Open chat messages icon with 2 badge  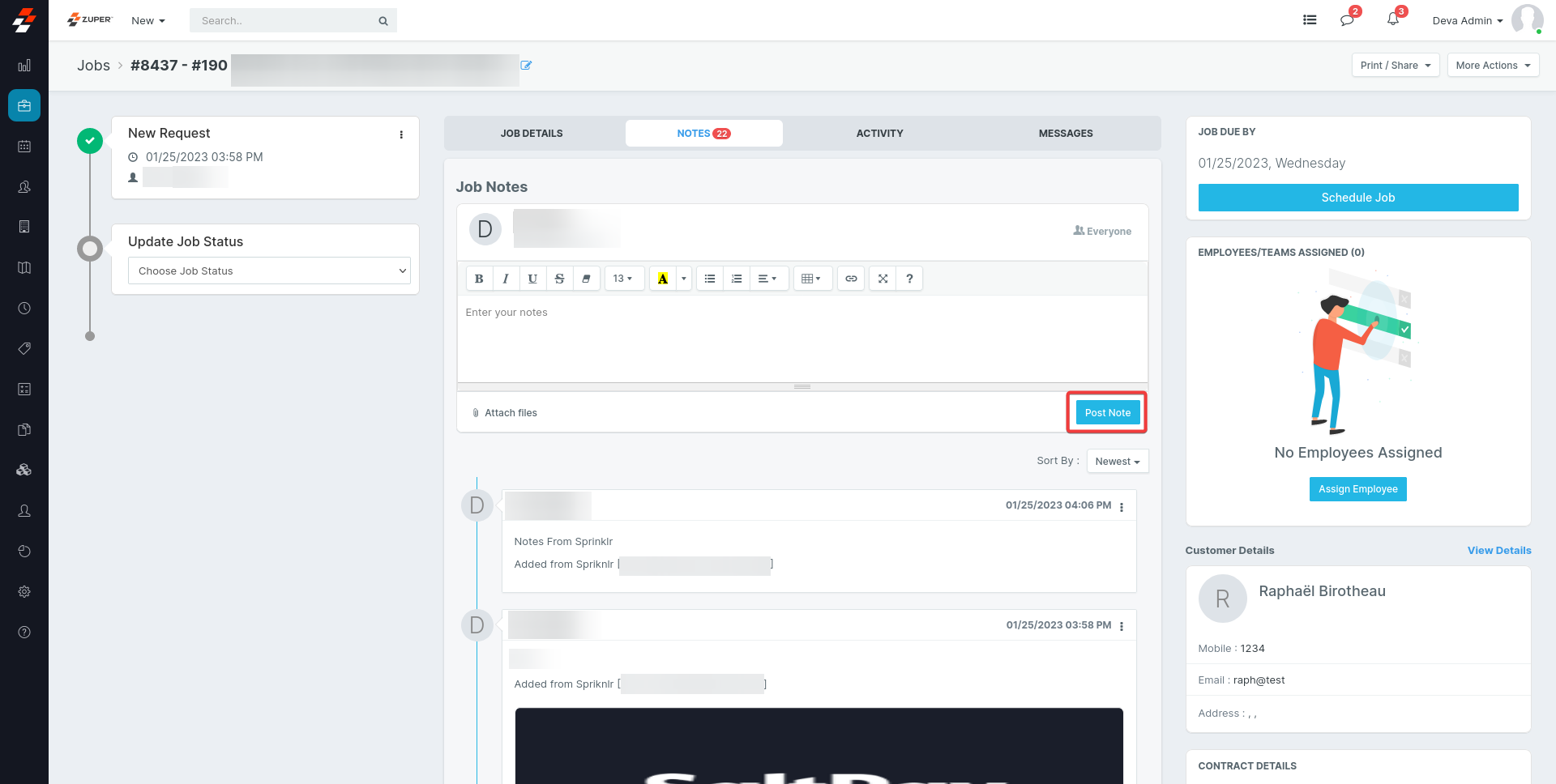1348,19
